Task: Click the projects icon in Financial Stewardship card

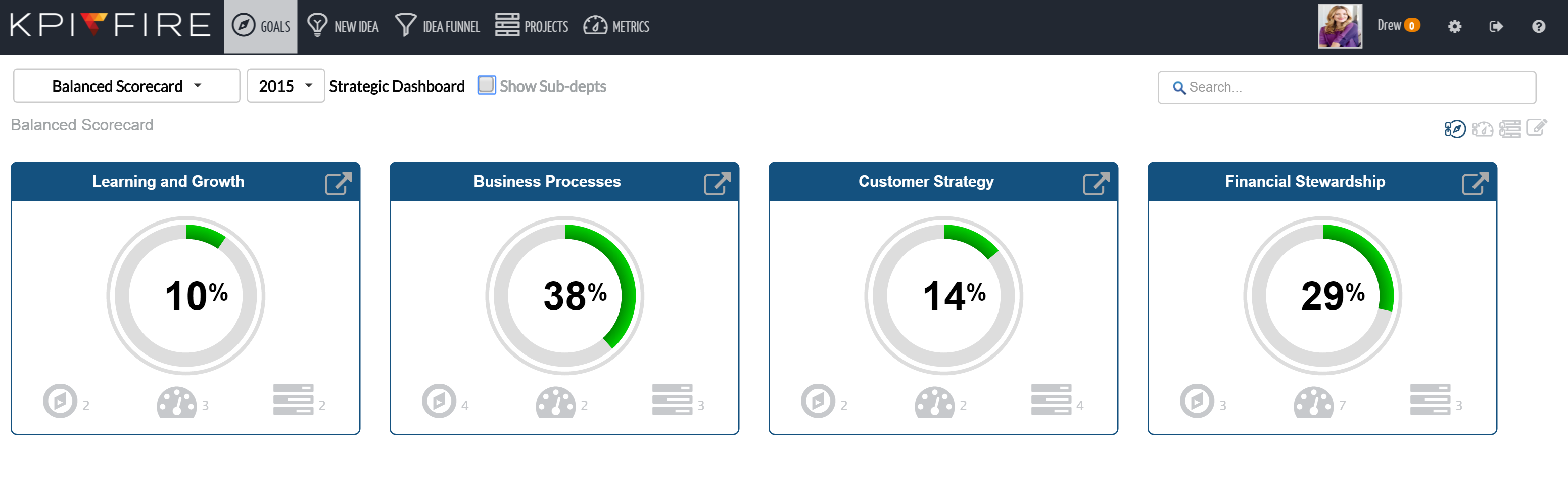Action: (x=1430, y=399)
